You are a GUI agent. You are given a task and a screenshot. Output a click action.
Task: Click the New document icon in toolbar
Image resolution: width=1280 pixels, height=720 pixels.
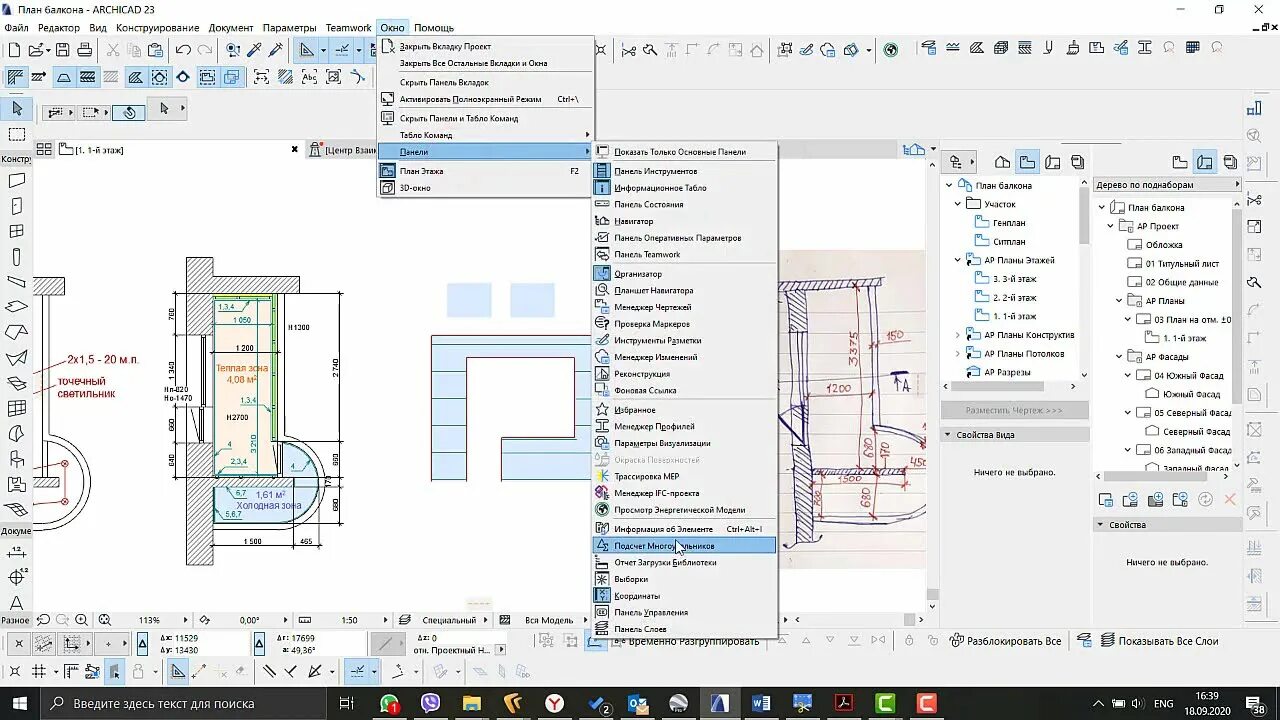(14, 50)
